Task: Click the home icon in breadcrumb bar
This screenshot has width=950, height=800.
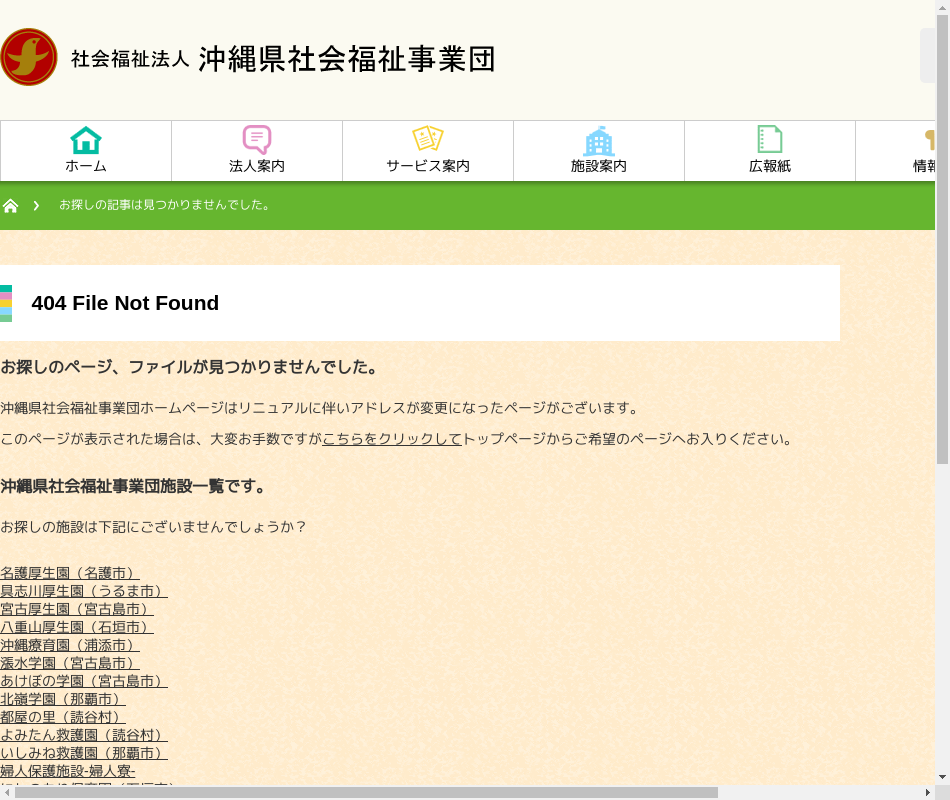Action: [11, 206]
